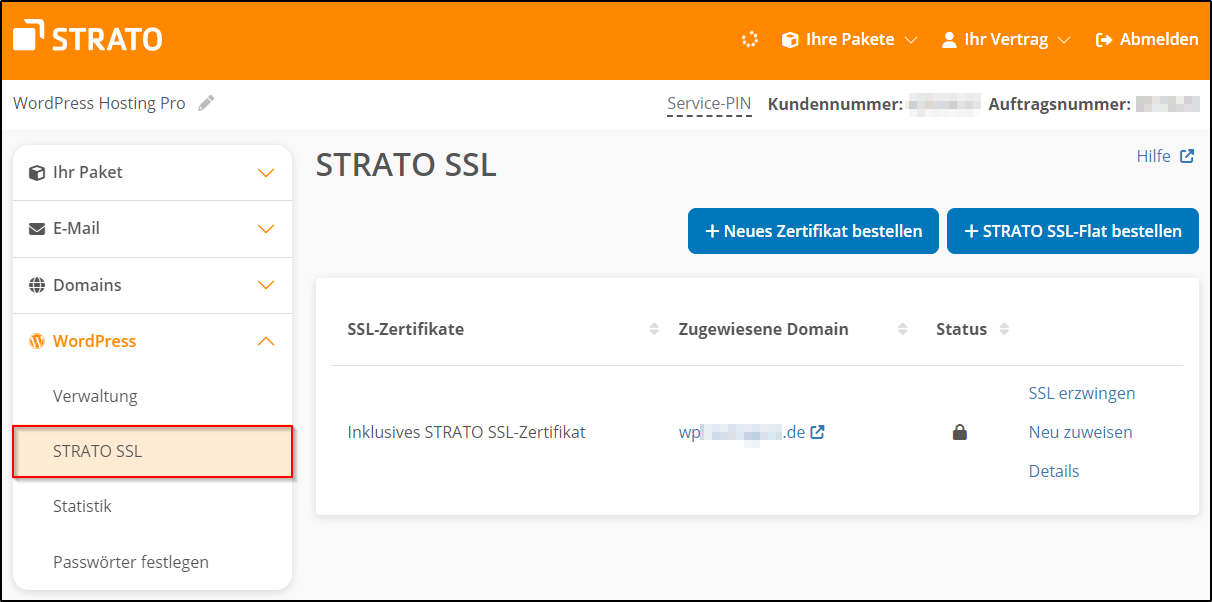Click the pencil icon to rename WordPress Hosting Pro
Screen dimensions: 1212x602
point(206,102)
